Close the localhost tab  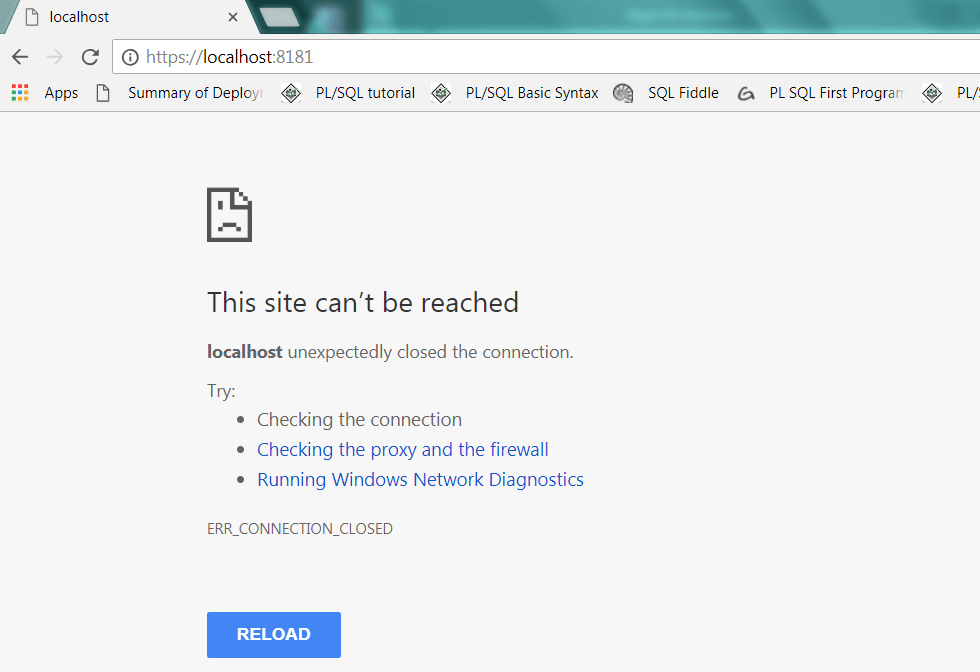coord(233,18)
